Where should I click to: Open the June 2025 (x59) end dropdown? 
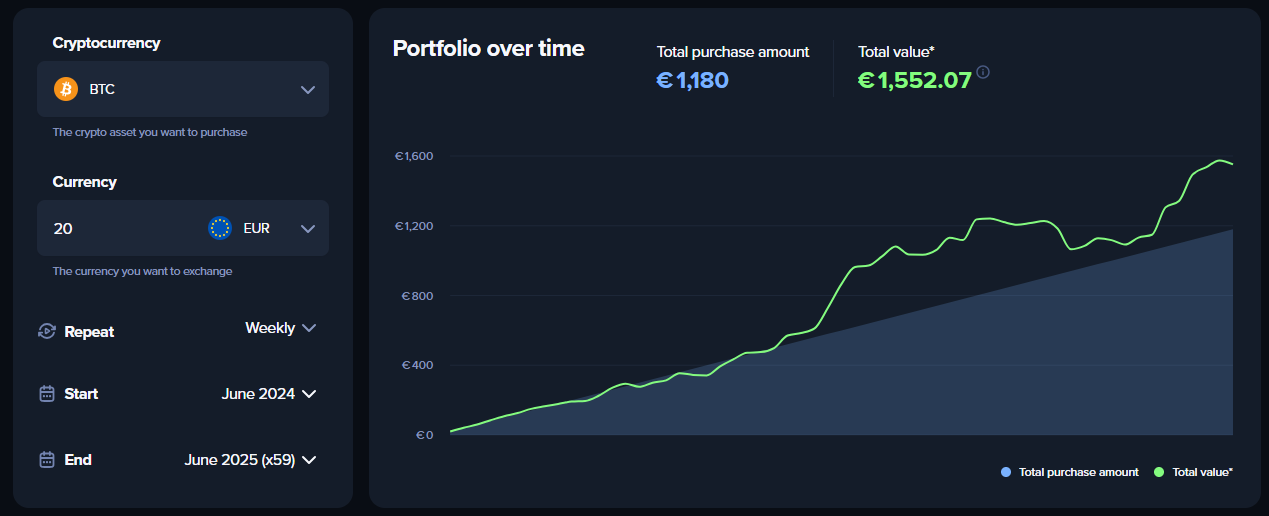pyautogui.click(x=250, y=460)
